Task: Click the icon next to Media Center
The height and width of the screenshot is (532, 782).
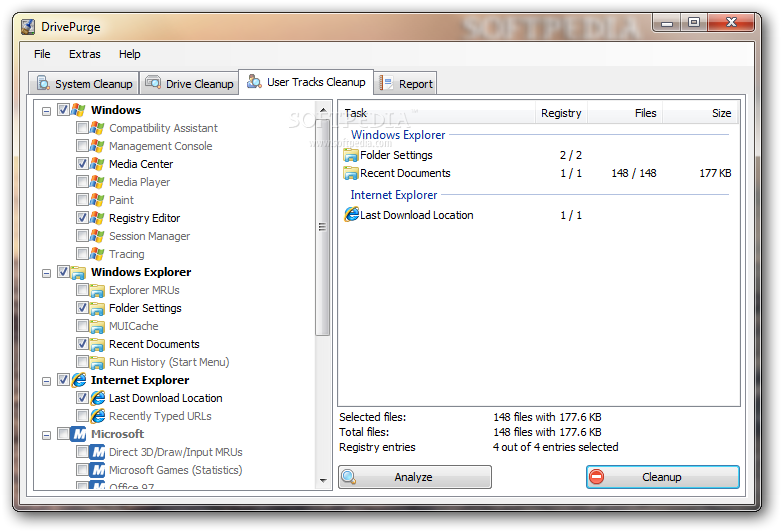Action: tap(97, 164)
